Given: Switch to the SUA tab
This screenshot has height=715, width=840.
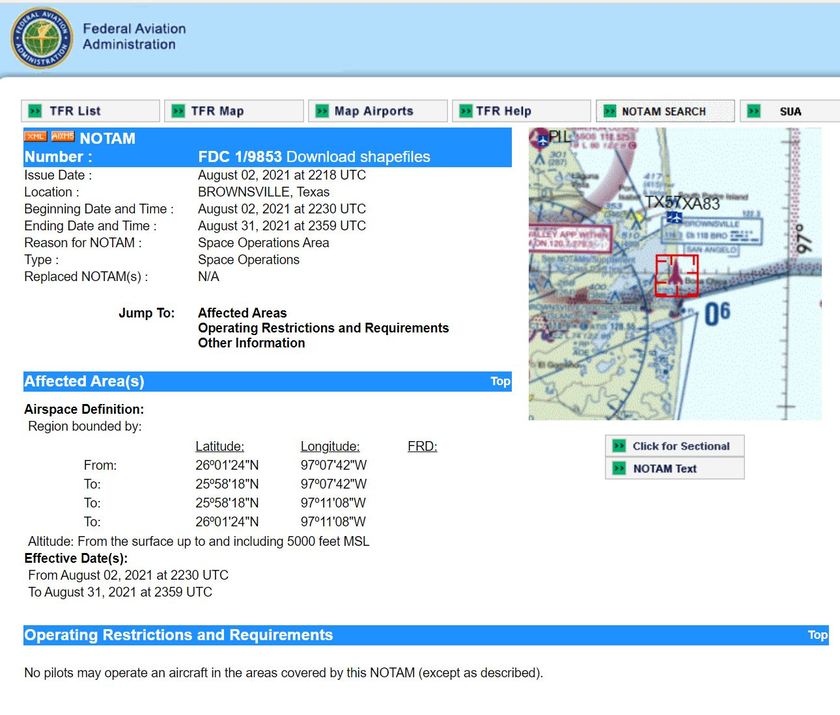Looking at the screenshot, I should click(790, 111).
